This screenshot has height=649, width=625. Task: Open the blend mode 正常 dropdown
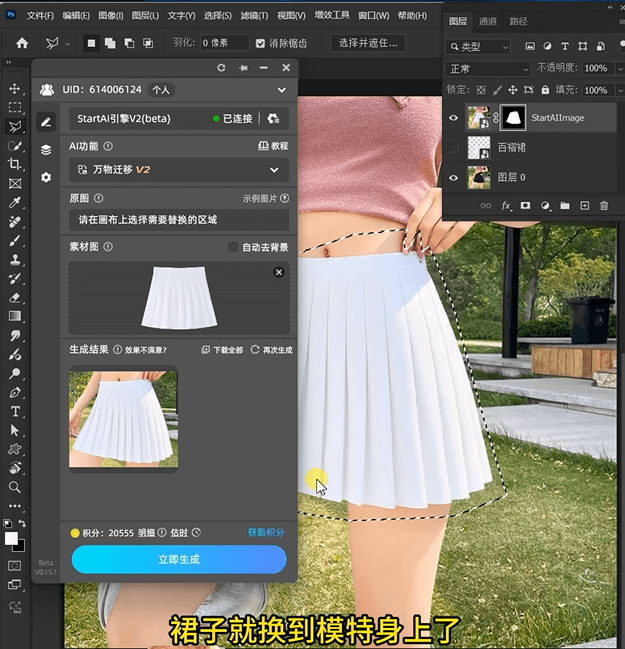pyautogui.click(x=488, y=69)
